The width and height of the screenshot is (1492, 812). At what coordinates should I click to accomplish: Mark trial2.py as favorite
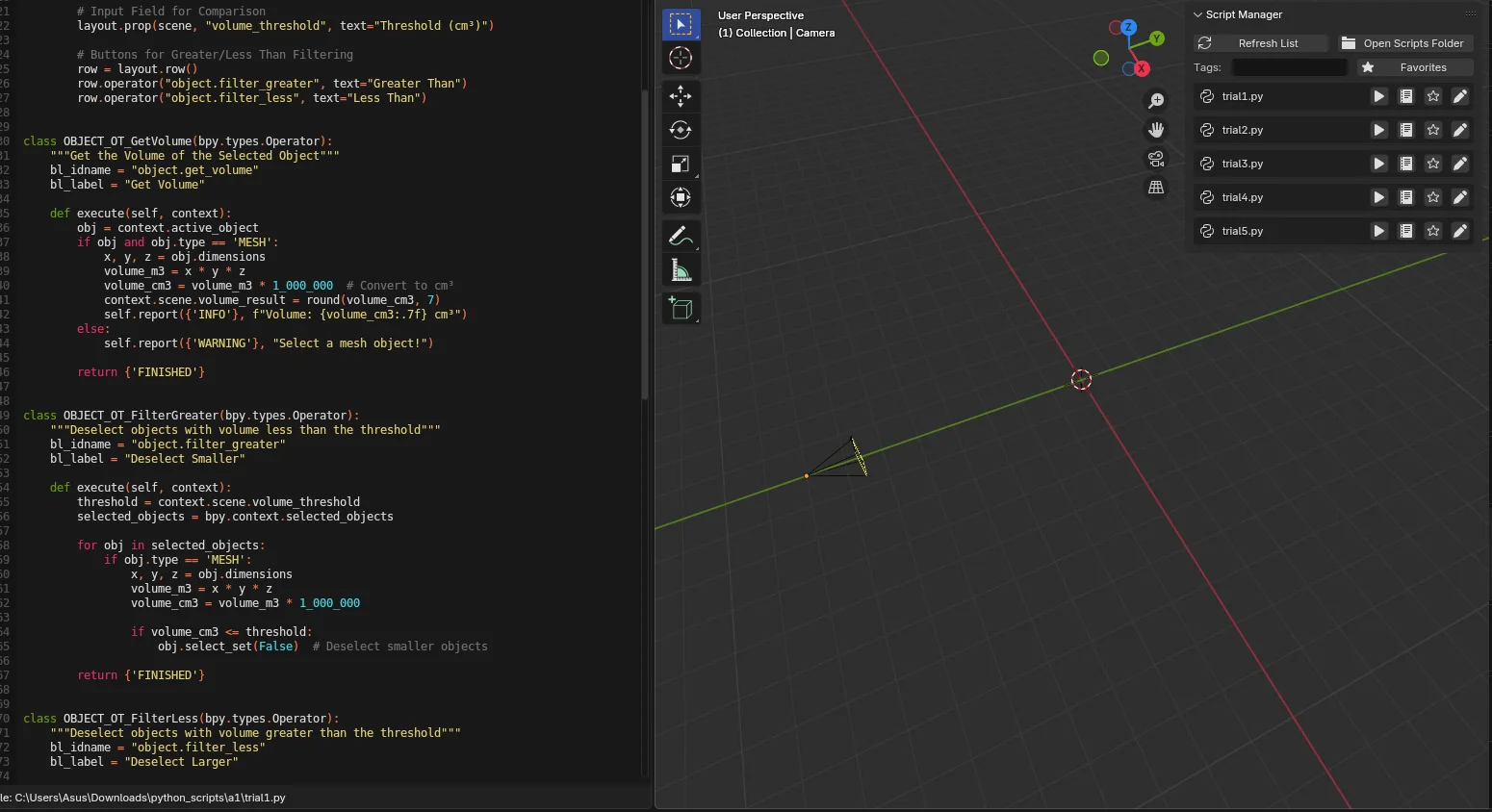[x=1433, y=130]
